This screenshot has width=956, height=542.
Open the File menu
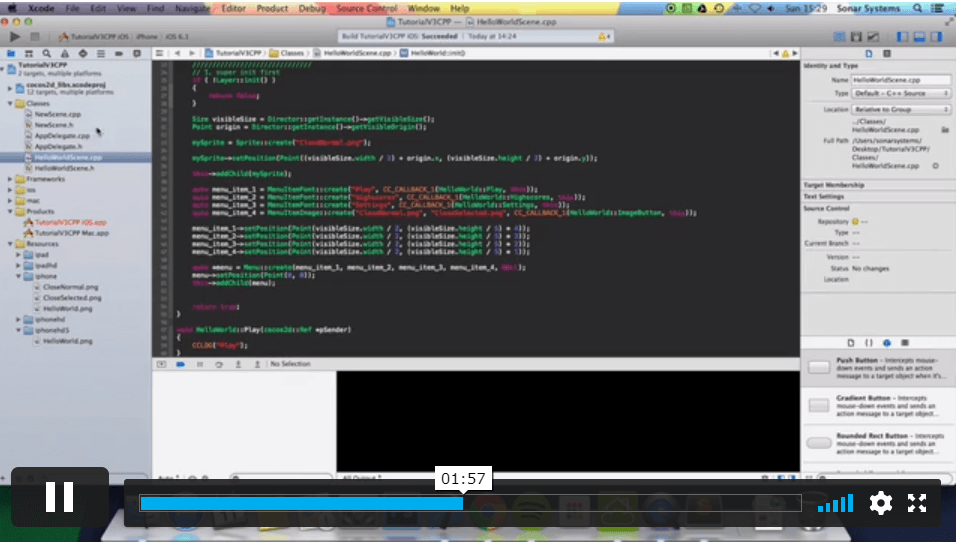pos(73,9)
